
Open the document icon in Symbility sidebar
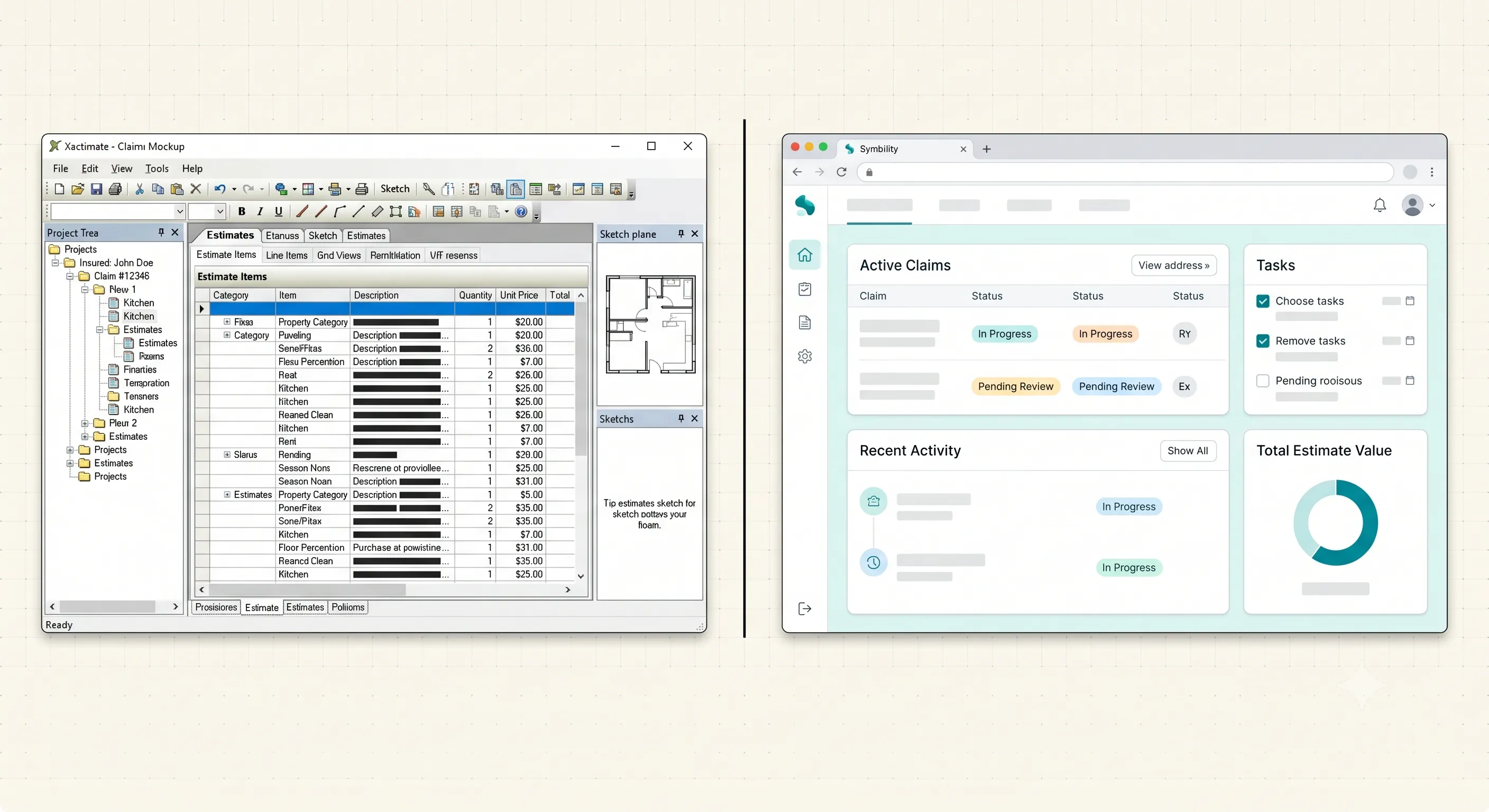click(x=805, y=322)
